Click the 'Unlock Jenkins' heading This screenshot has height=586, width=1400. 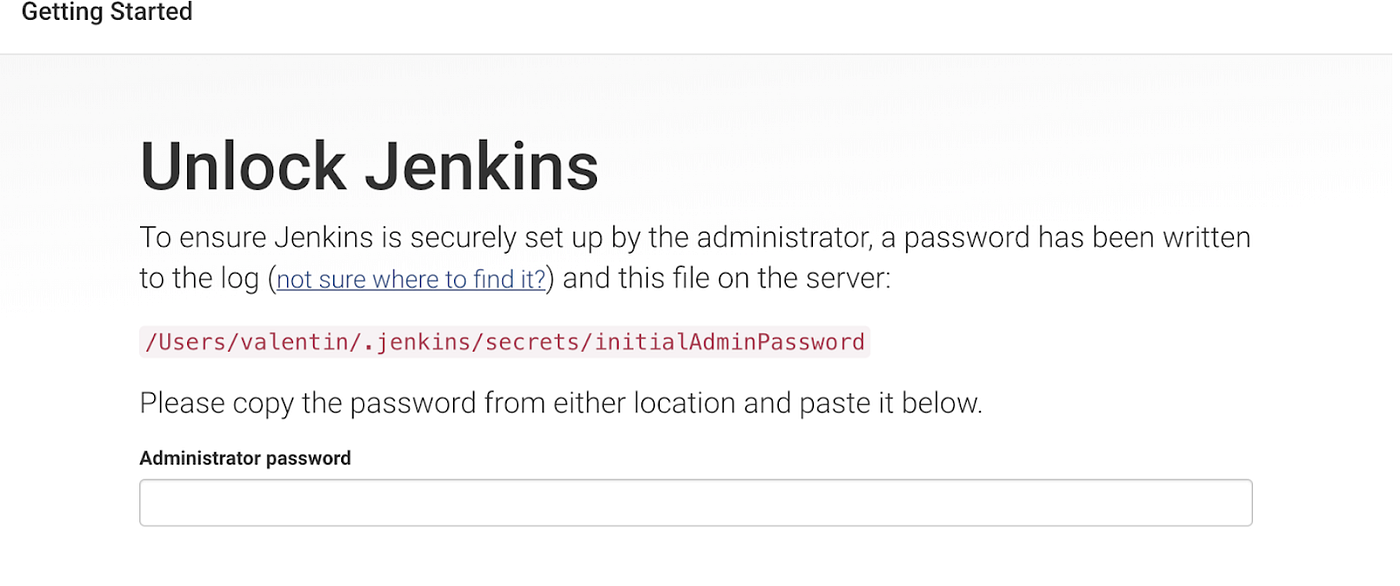(368, 165)
